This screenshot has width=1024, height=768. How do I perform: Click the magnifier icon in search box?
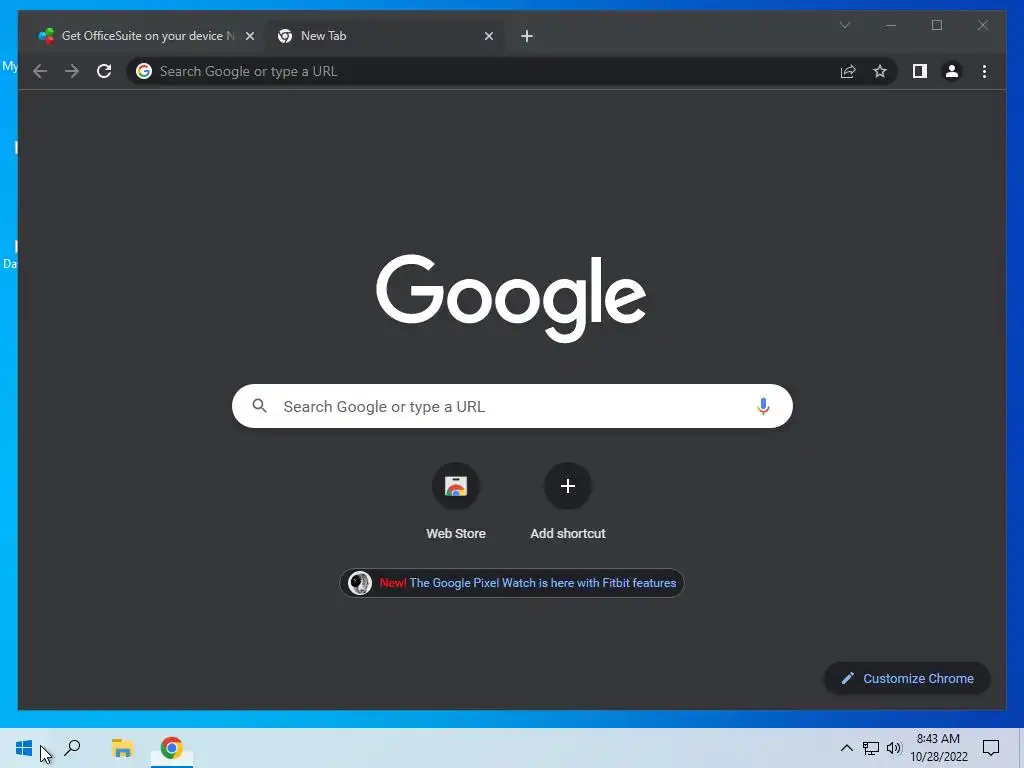(259, 406)
